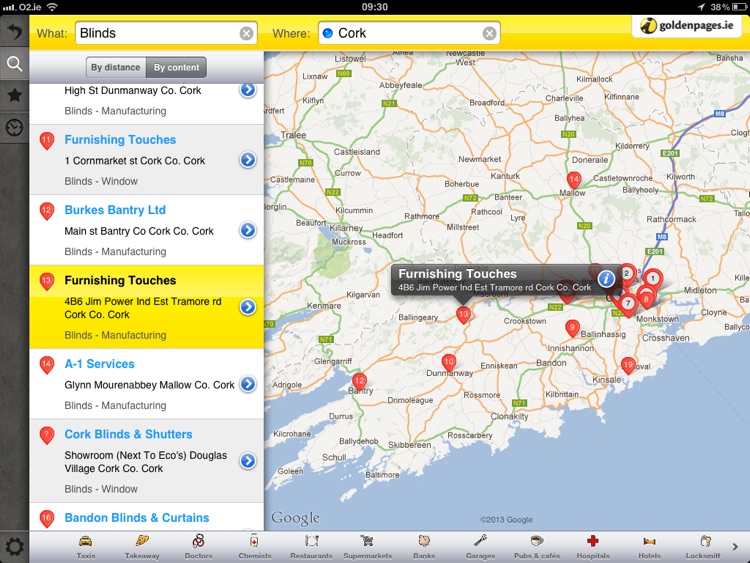Sort results By distance
This screenshot has width=750, height=563.
click(x=116, y=67)
